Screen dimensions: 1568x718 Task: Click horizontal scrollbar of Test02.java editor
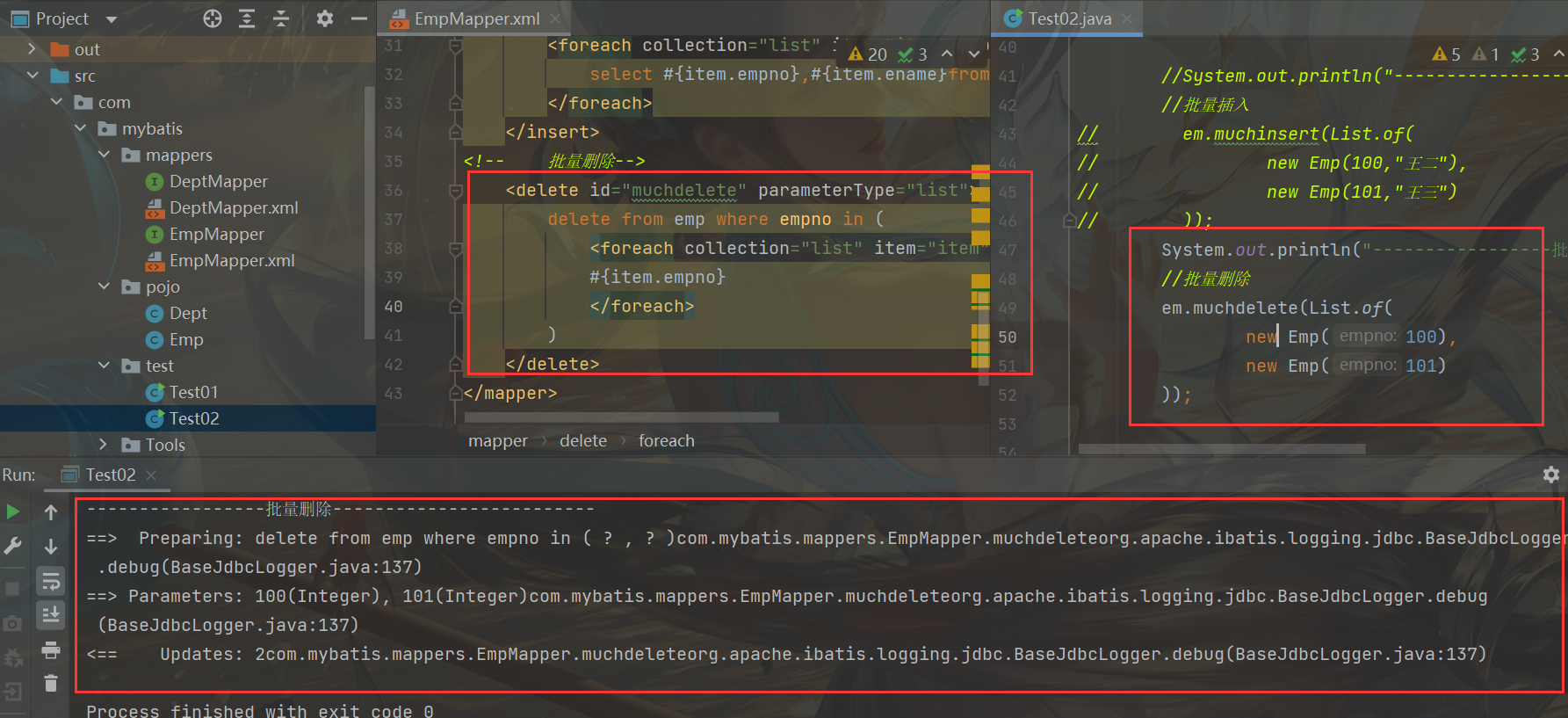[1221, 448]
